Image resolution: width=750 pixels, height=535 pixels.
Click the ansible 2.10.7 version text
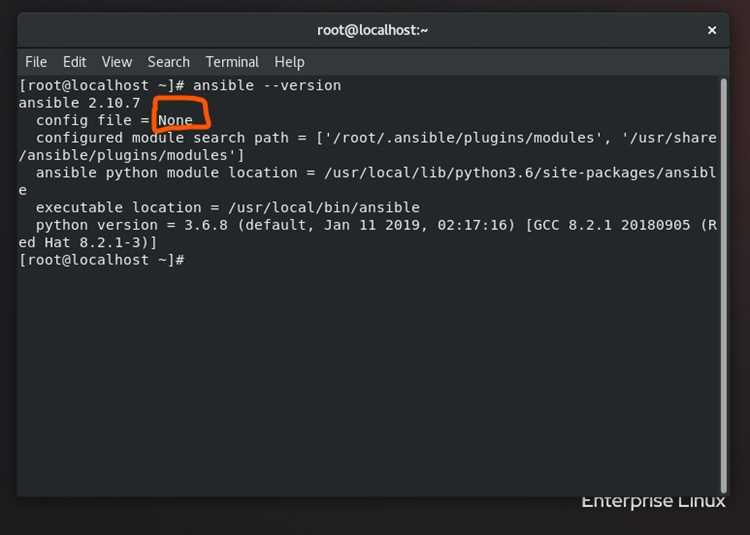click(x=79, y=103)
